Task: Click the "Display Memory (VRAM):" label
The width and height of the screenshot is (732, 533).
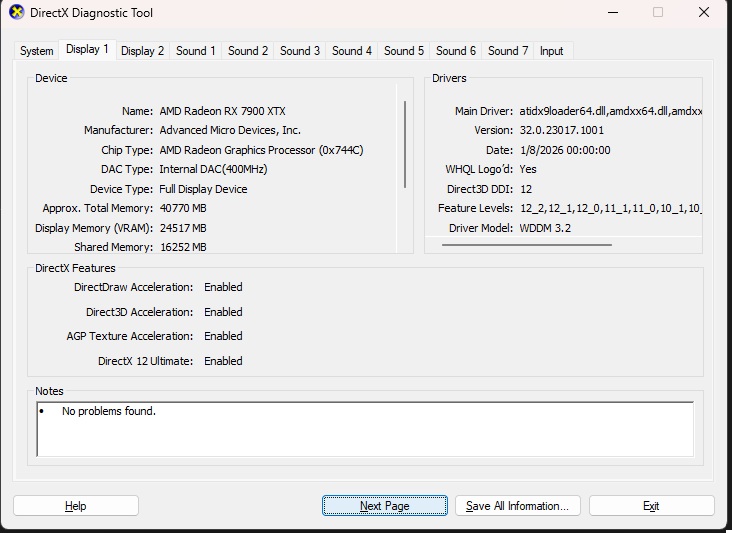Action: [94, 228]
